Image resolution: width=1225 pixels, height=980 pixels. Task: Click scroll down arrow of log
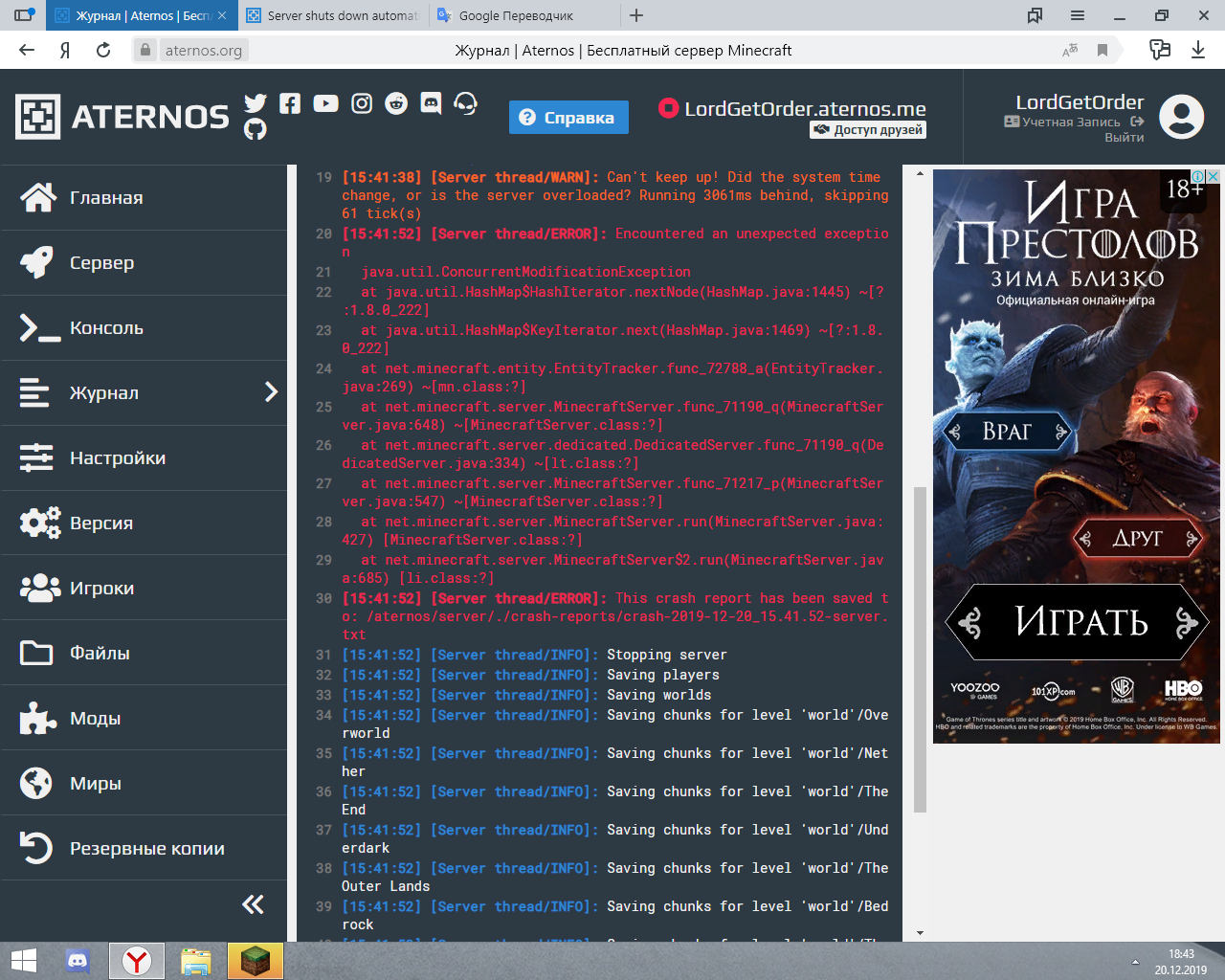920,933
